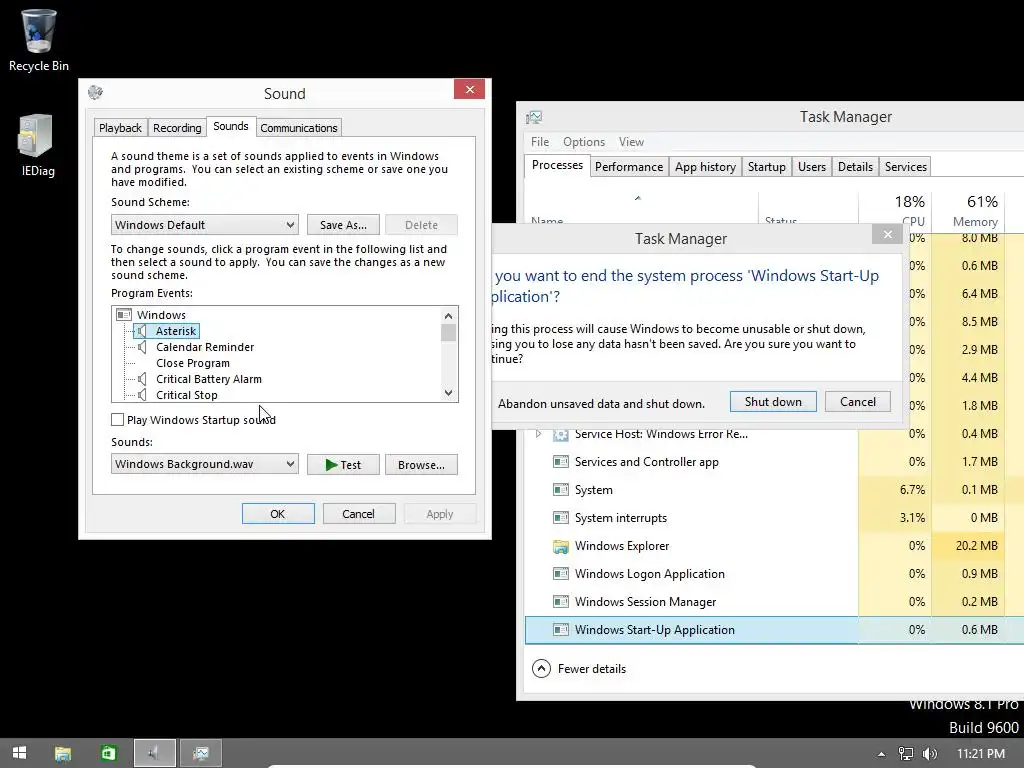Show hidden icons in the system tray
The width and height of the screenshot is (1024, 768).
[x=881, y=754]
